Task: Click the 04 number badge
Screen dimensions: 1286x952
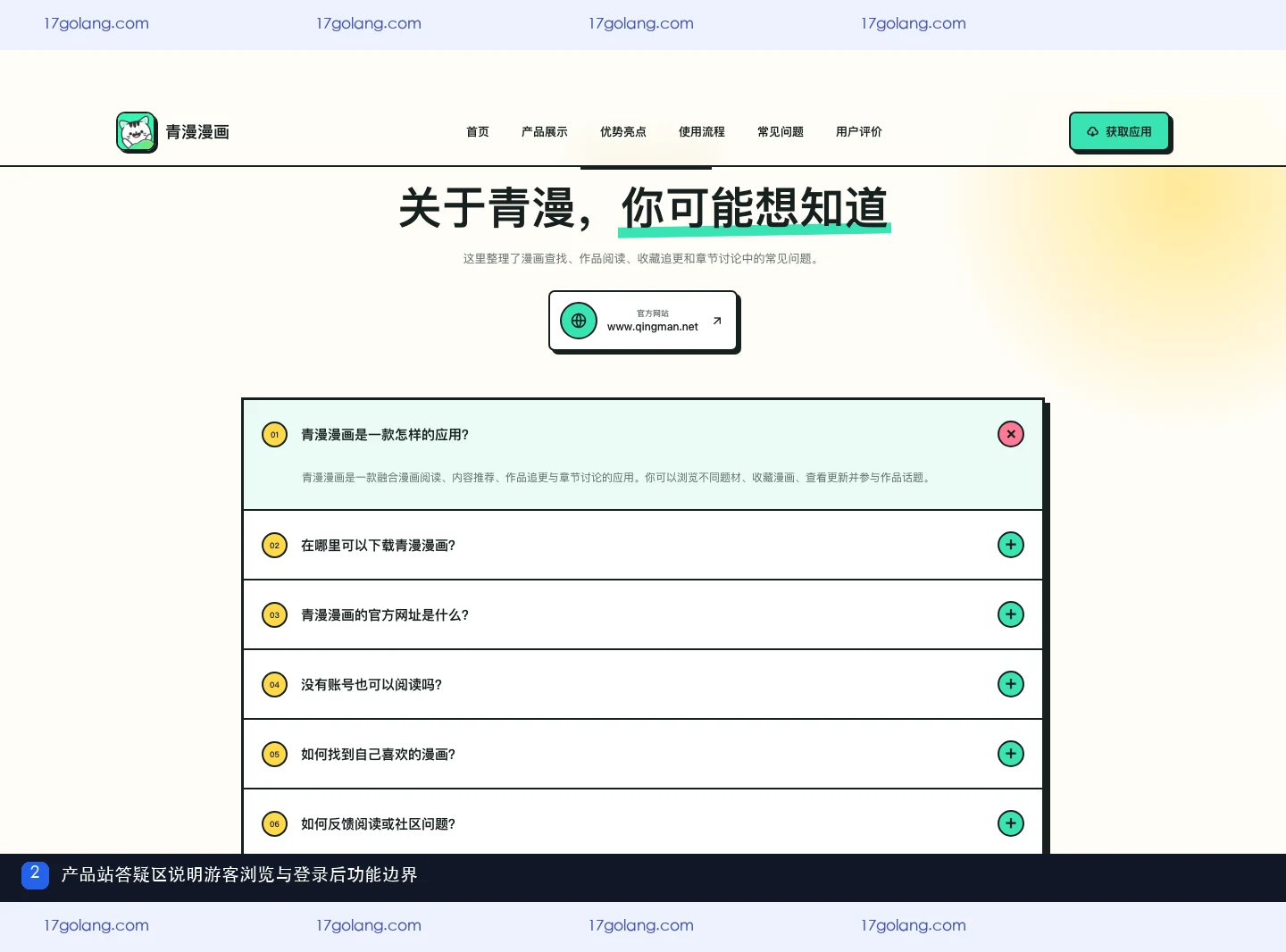Action: pos(274,685)
